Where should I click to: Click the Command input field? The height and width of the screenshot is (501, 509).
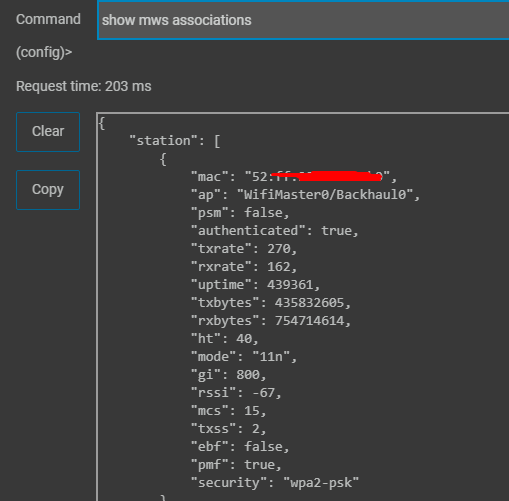coord(303,20)
